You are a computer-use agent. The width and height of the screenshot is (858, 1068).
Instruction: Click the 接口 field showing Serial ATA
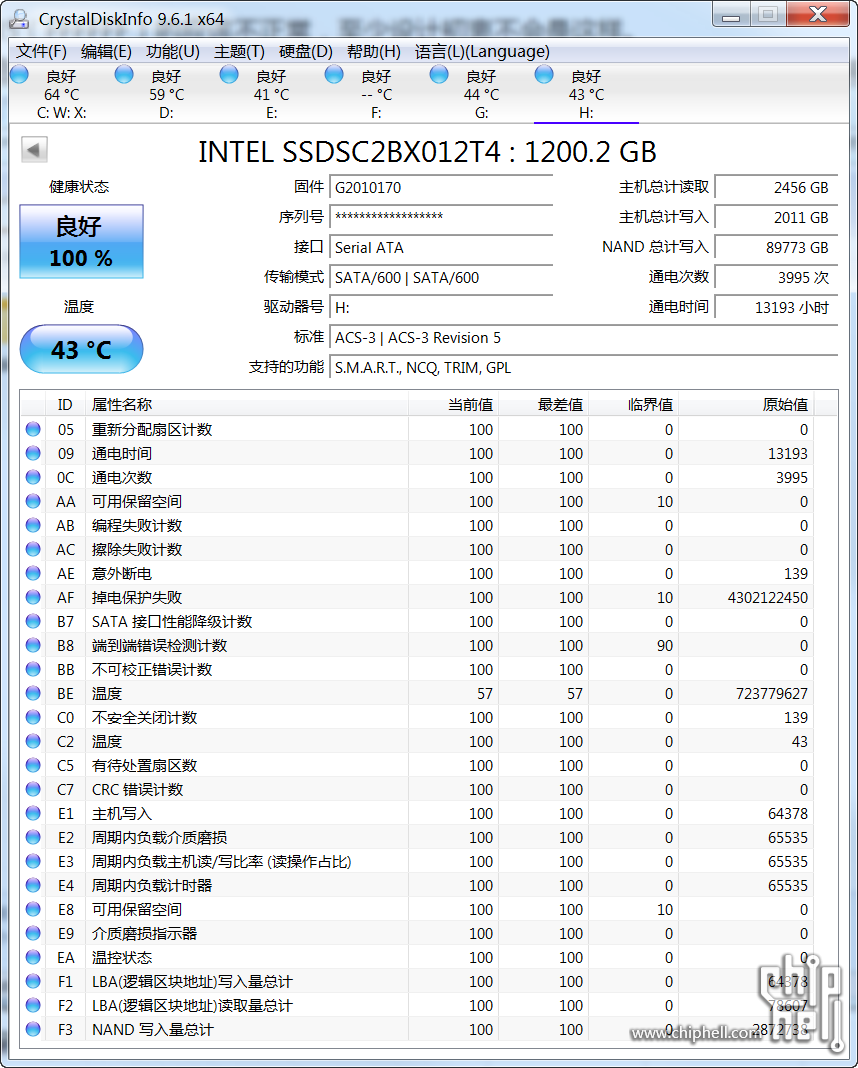(x=441, y=247)
